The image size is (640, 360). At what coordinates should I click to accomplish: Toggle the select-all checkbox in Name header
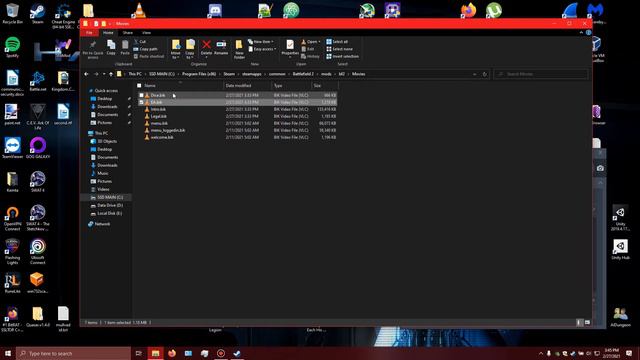point(139,86)
